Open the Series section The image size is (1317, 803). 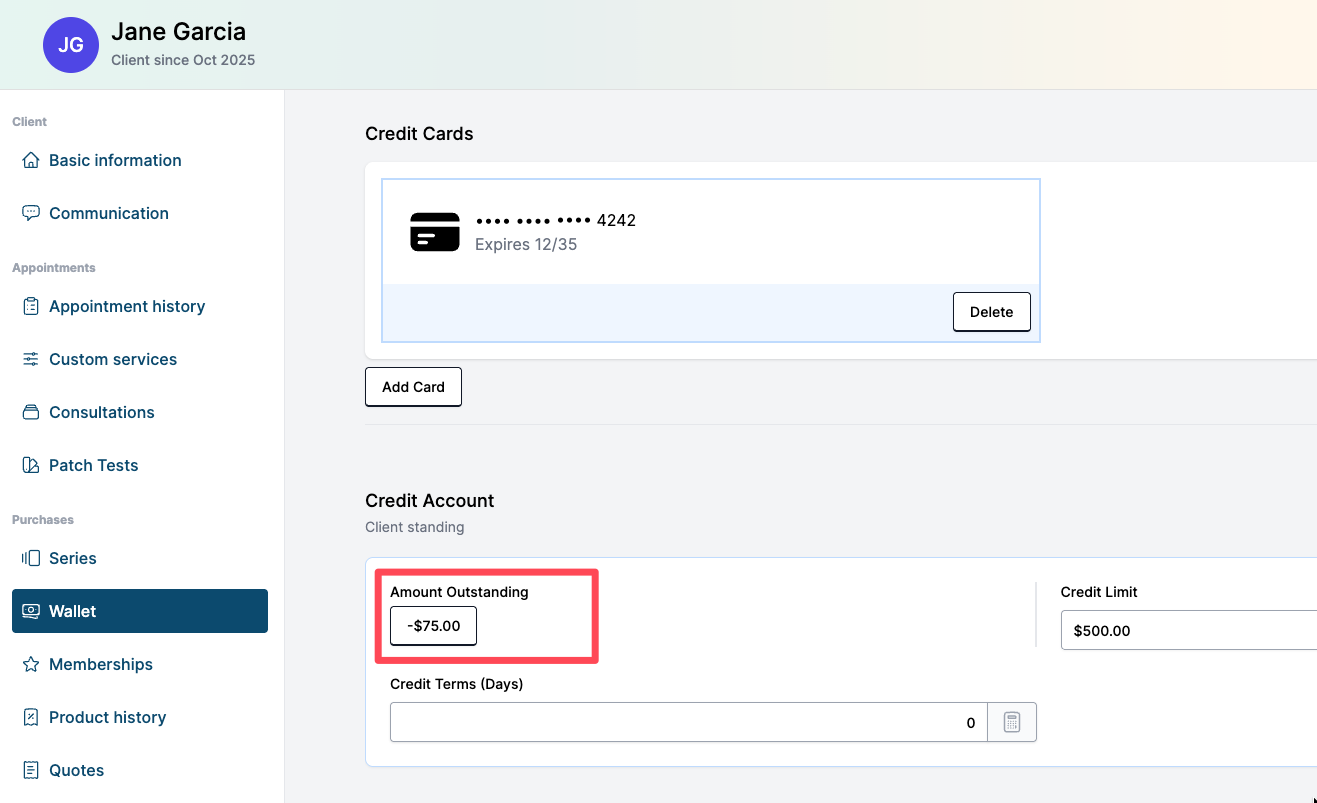(x=72, y=558)
